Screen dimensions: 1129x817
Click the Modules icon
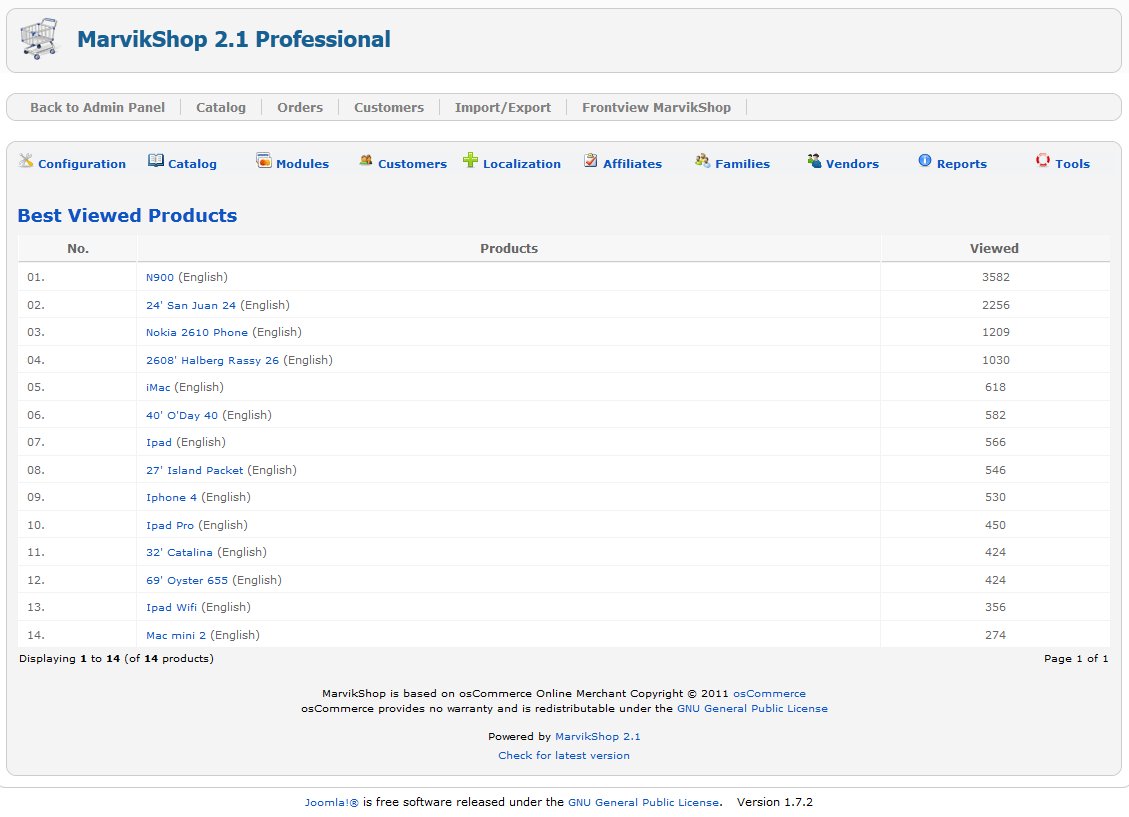(264, 161)
